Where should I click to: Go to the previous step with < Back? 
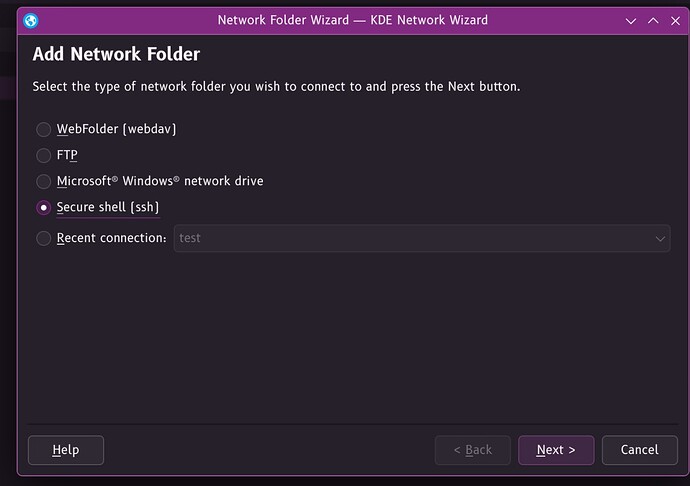coord(472,450)
